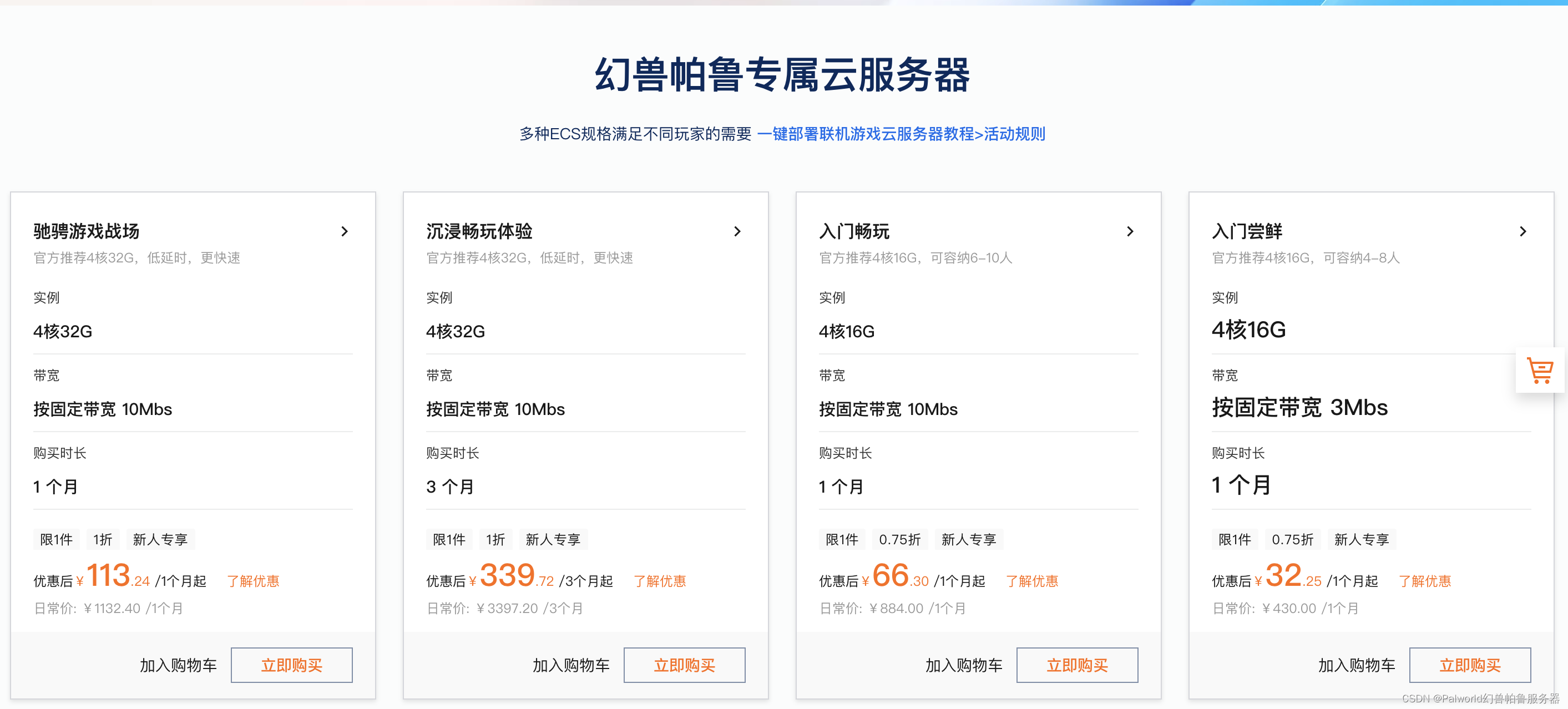
Task: Expand the 入门尝鲜 card chevron arrow
Action: coord(1523,231)
